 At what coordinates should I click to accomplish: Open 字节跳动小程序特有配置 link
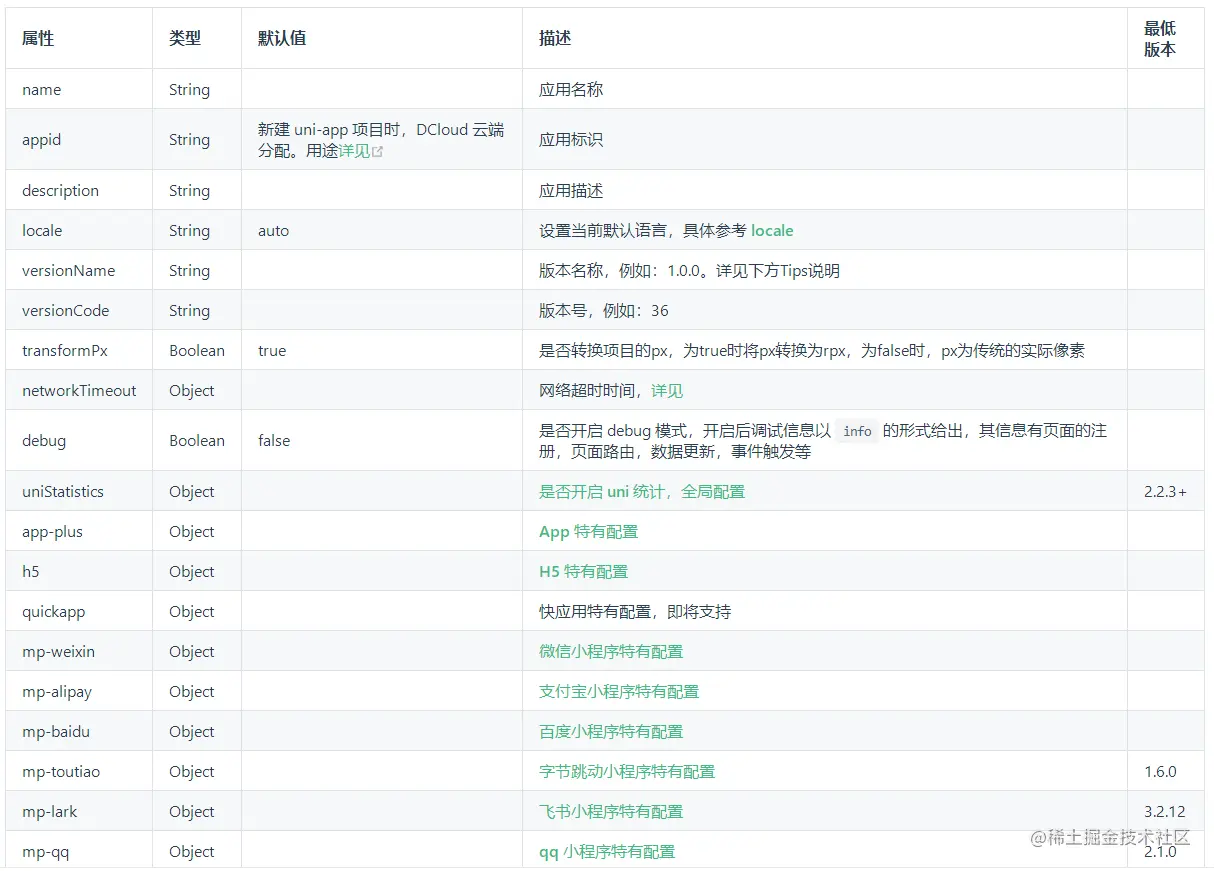[x=627, y=771]
